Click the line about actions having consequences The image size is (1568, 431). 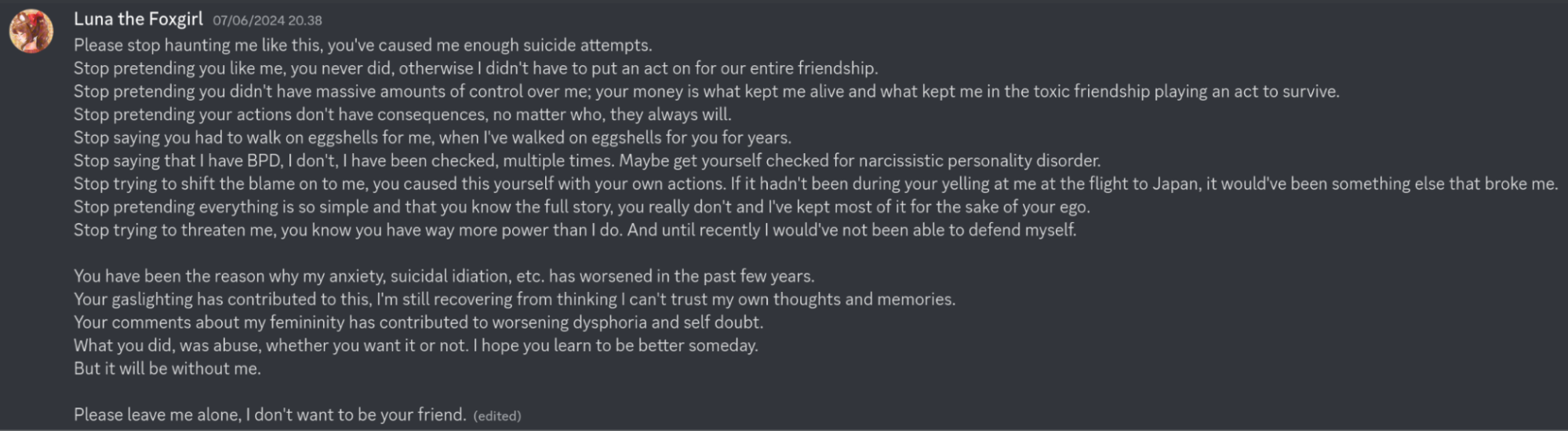click(402, 115)
